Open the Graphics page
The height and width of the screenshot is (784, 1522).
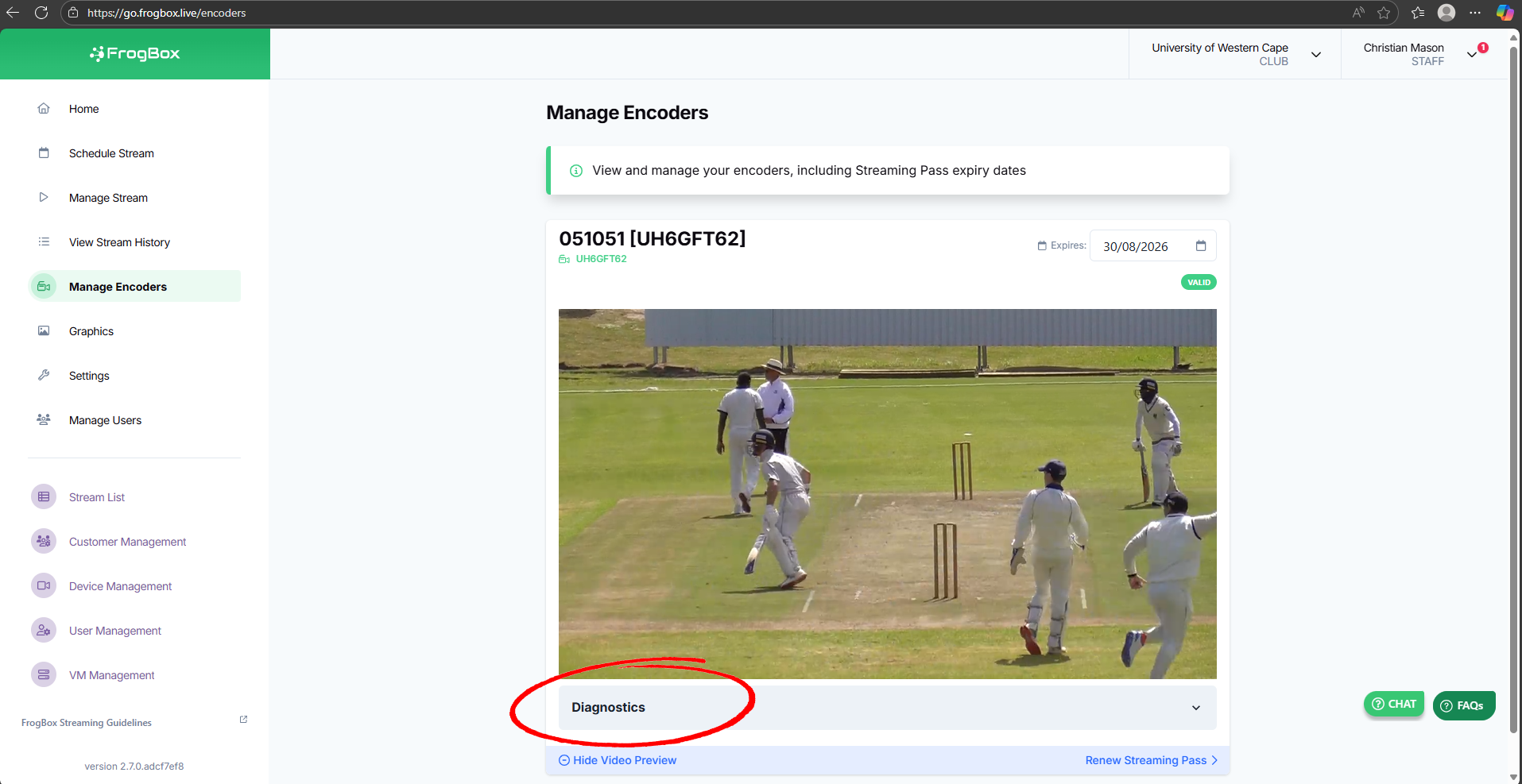click(91, 331)
